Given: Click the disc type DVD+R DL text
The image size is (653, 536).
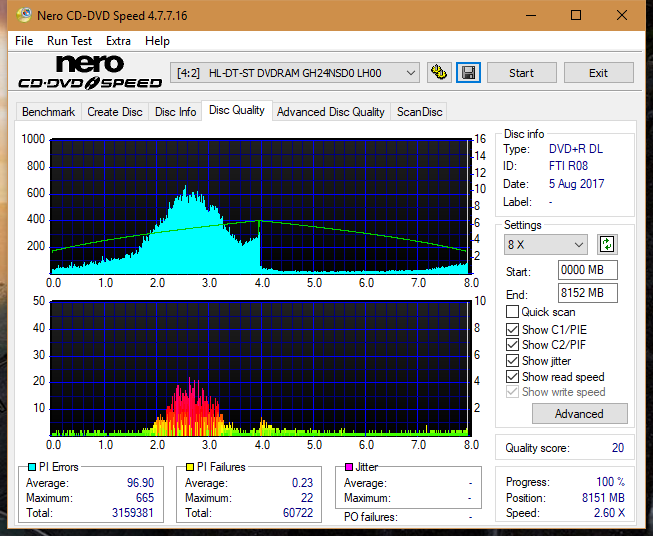Looking at the screenshot, I should pyautogui.click(x=576, y=149).
